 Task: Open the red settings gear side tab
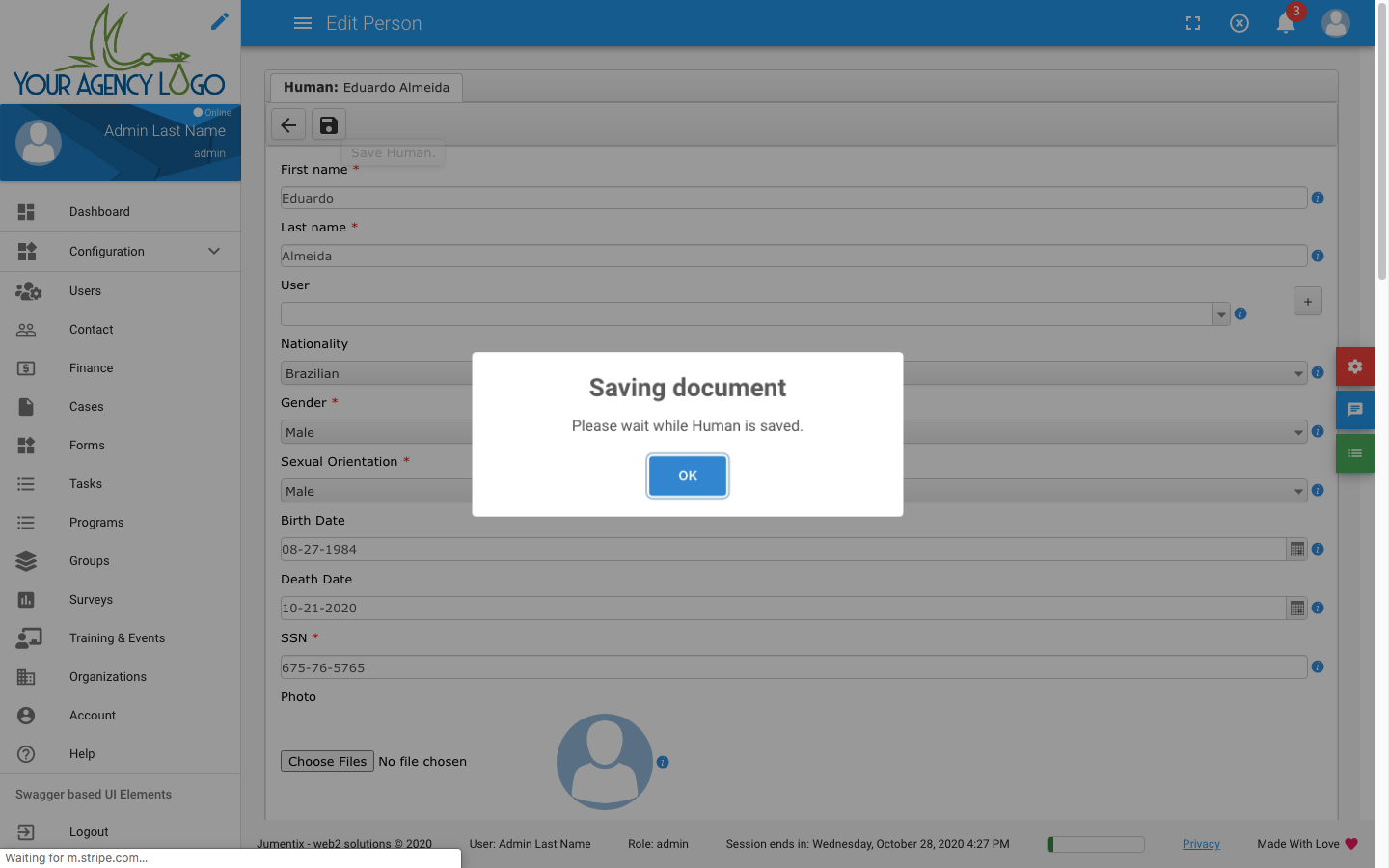[1354, 366]
